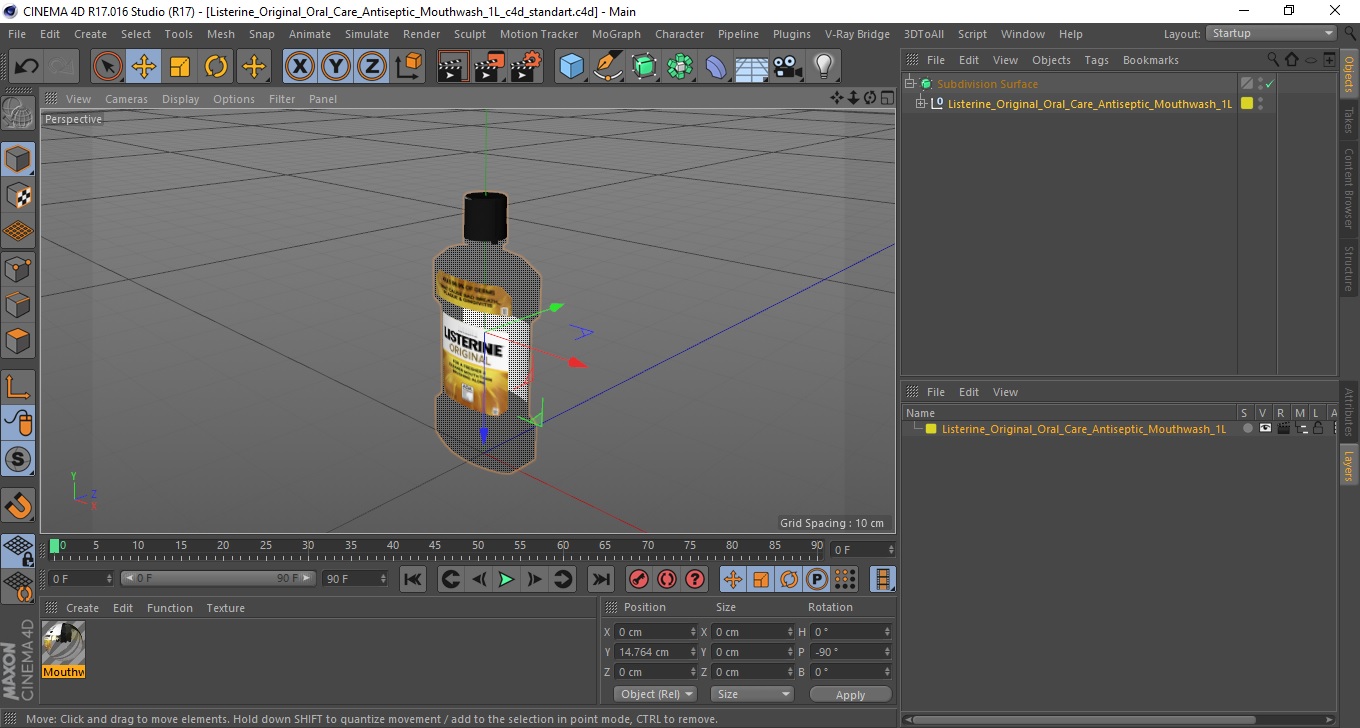Switch to Texture mode
Viewport: 1360px width, 728px height.
pyautogui.click(x=18, y=195)
